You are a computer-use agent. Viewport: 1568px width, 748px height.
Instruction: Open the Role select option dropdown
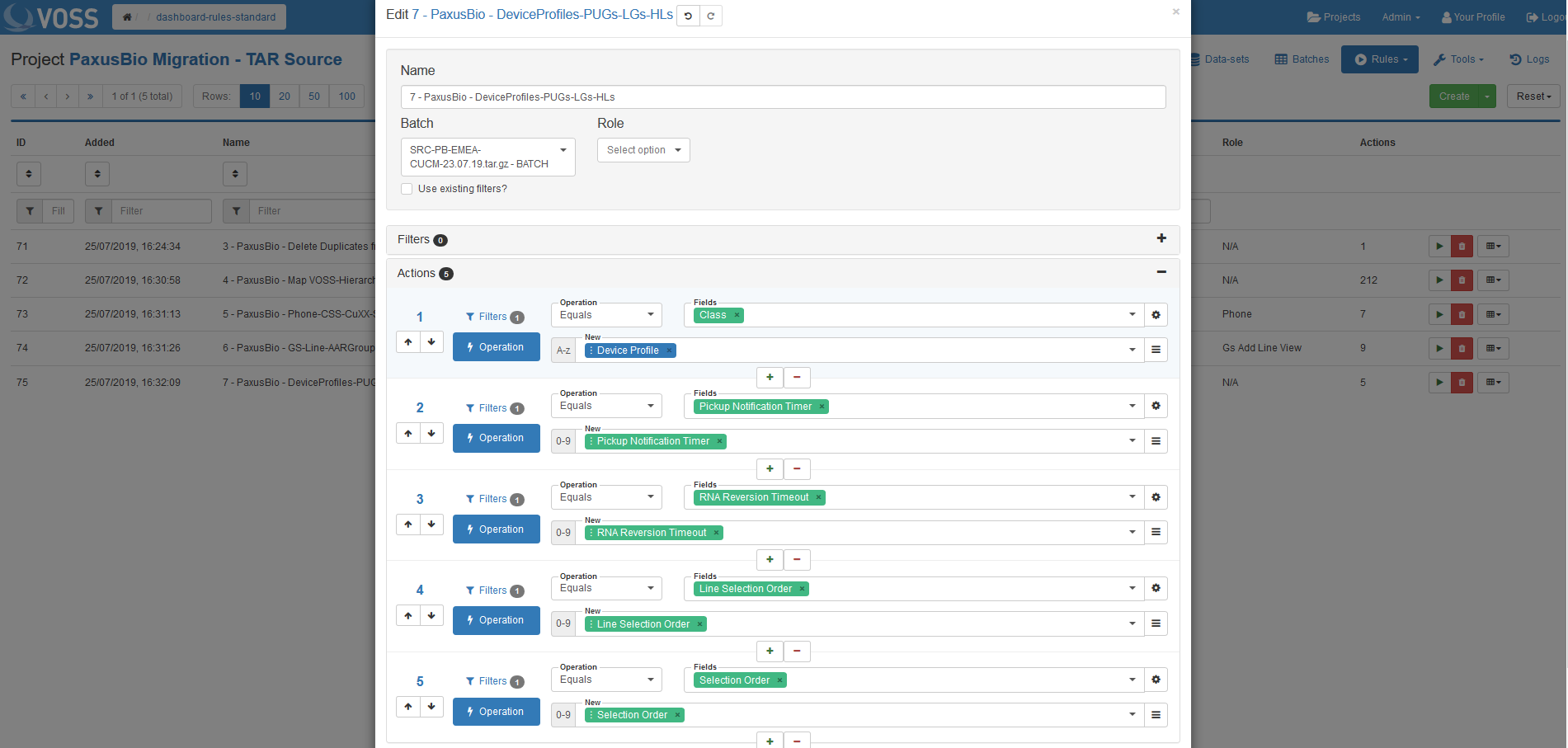coord(643,150)
